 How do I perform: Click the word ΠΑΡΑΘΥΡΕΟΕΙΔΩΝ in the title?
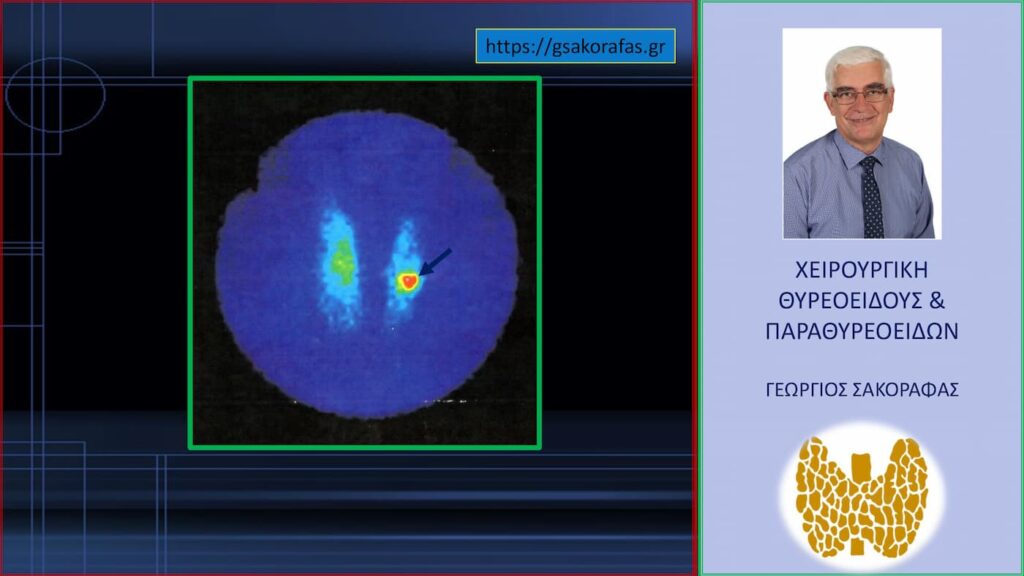pyautogui.click(x=861, y=331)
